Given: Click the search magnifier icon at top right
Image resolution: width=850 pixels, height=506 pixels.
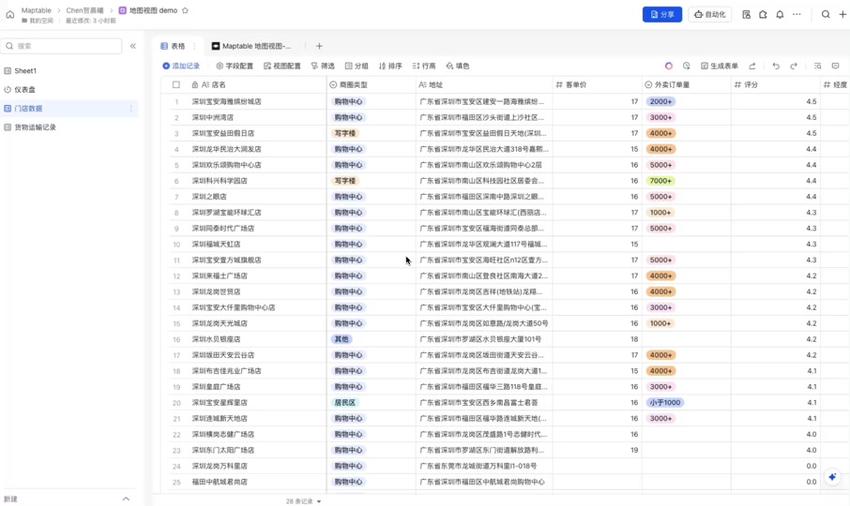Looking at the screenshot, I should (x=826, y=15).
